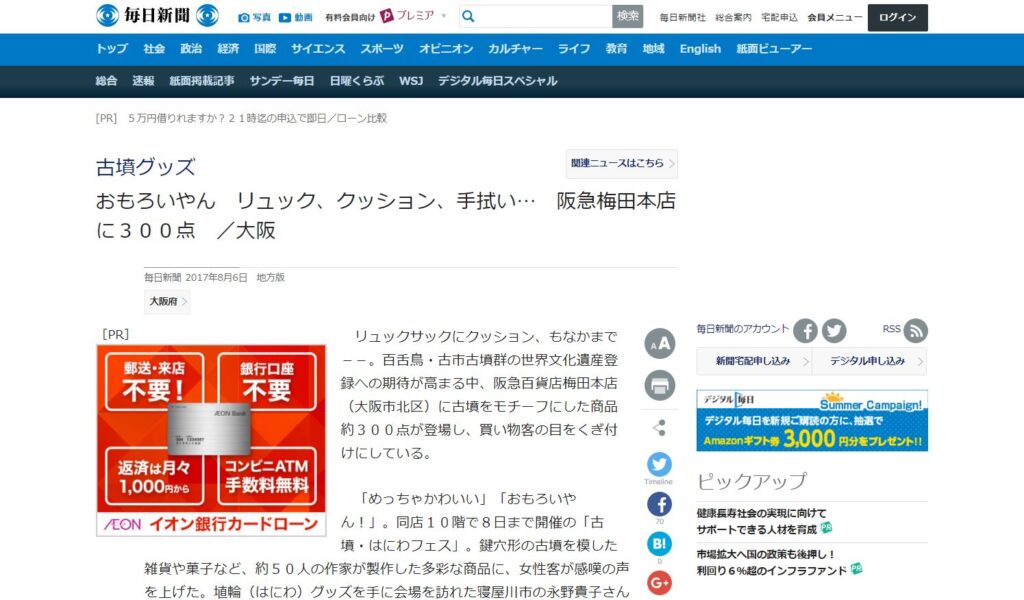The height and width of the screenshot is (600, 1024).
Task: Select the 大阪府 region tag
Action: point(166,301)
